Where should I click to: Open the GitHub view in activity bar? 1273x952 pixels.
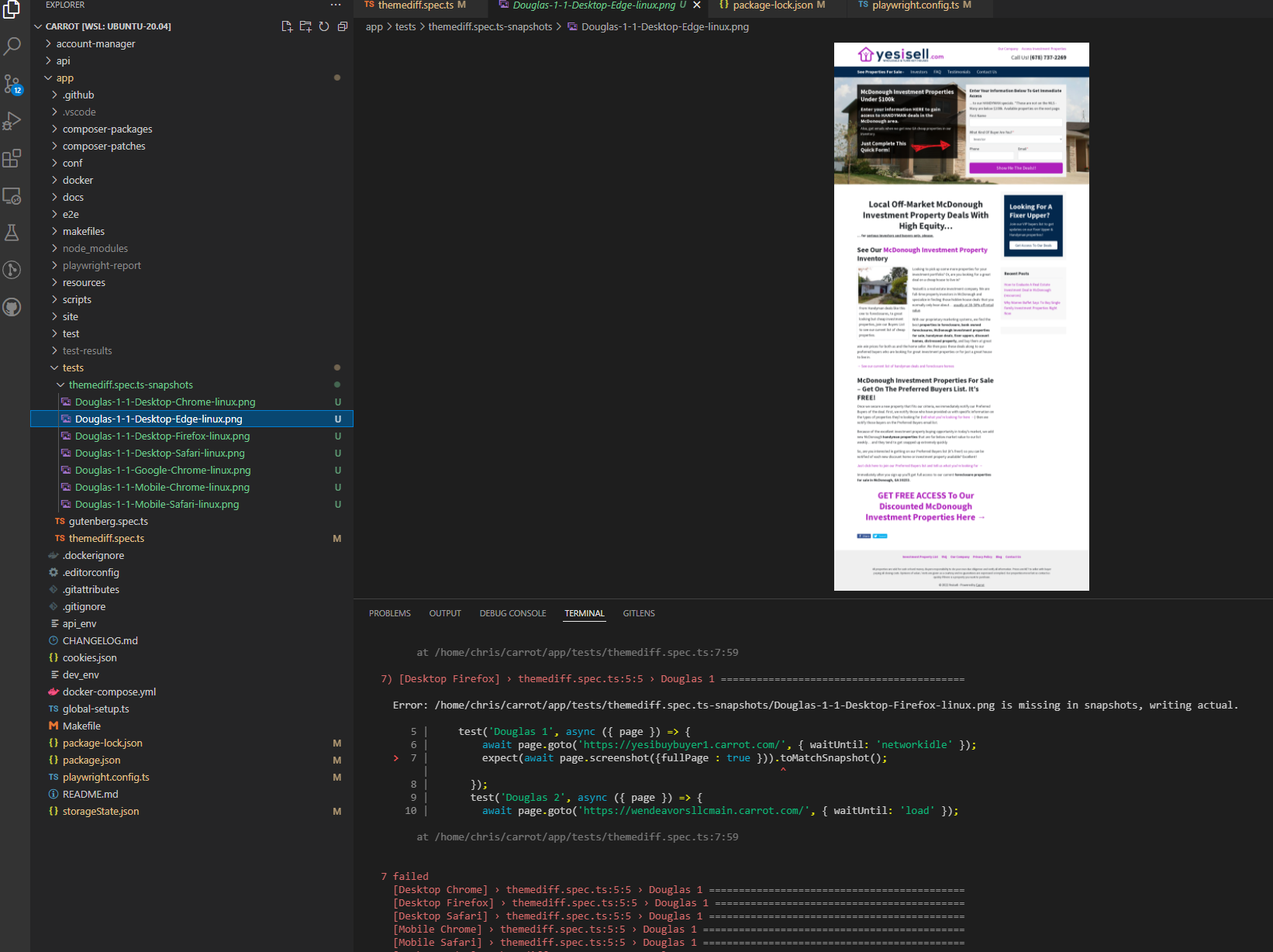(12, 307)
